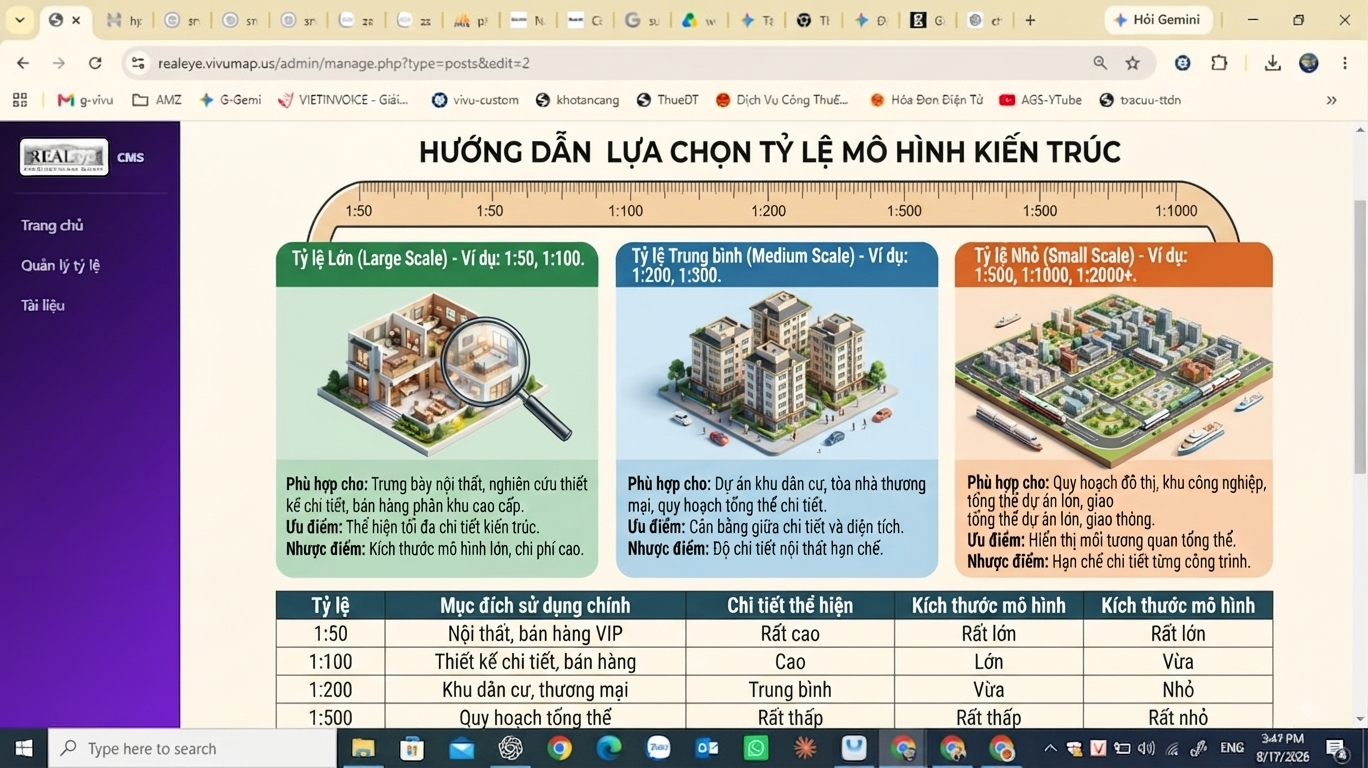Open the AMZ bookmarks folder
This screenshot has height=768, width=1368.
[x=157, y=100]
